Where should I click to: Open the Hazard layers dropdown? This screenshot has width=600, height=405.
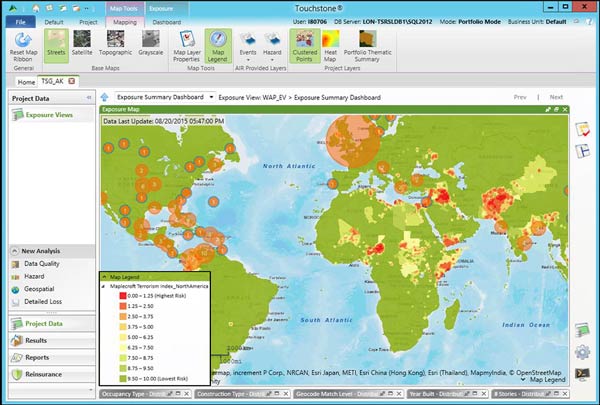tap(272, 46)
